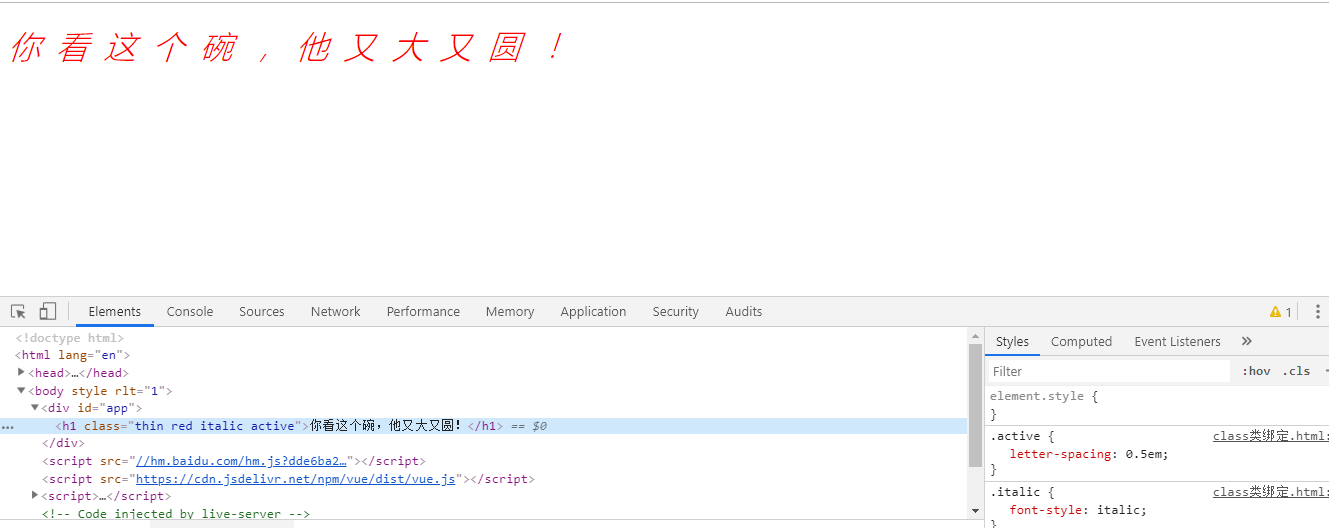The height and width of the screenshot is (528, 1329).
Task: Toggle the :hov element state button
Action: (1256, 371)
